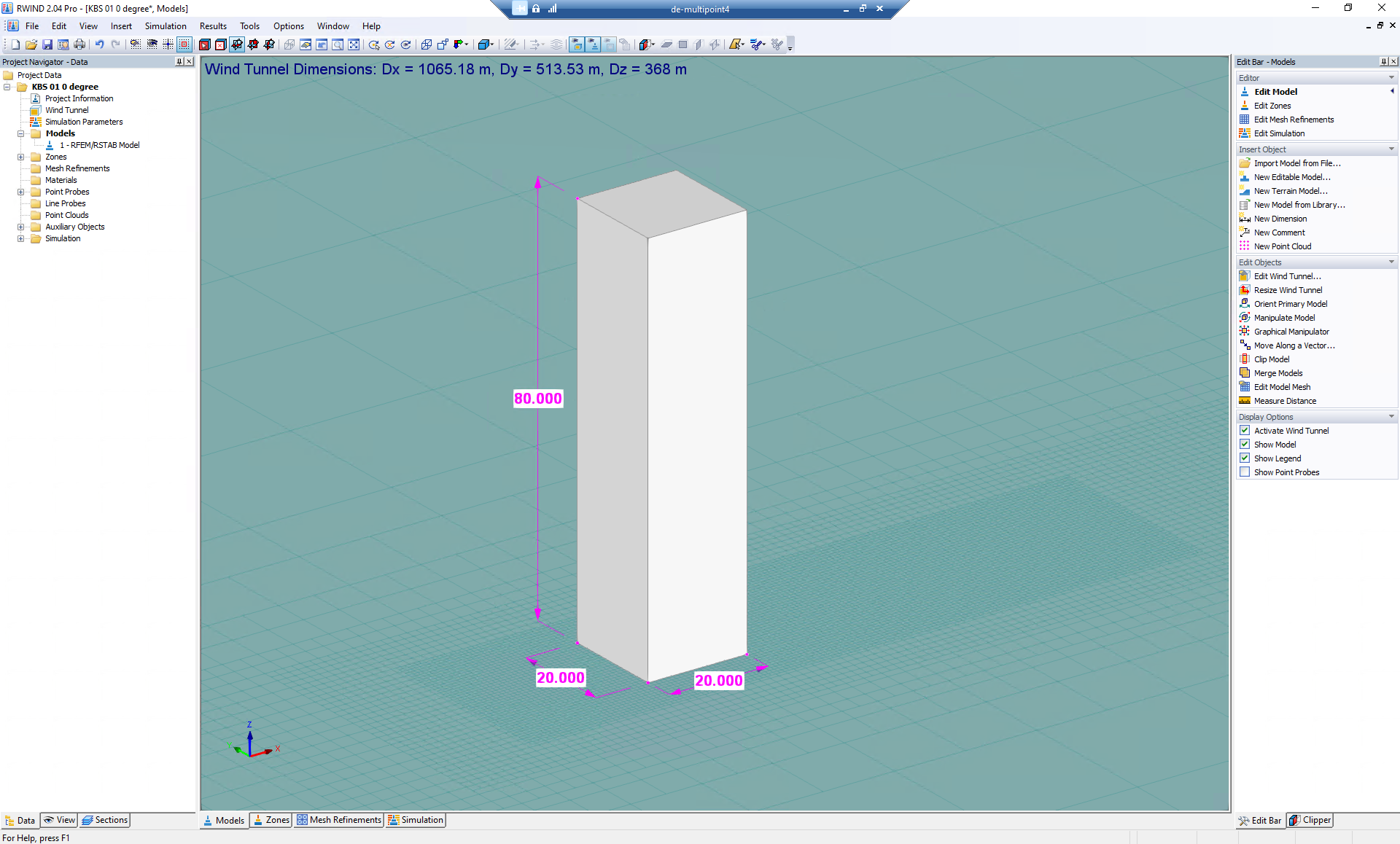Viewport: 1400px width, 844px height.
Task: Click the 'New Comment' icon
Action: (x=1245, y=233)
